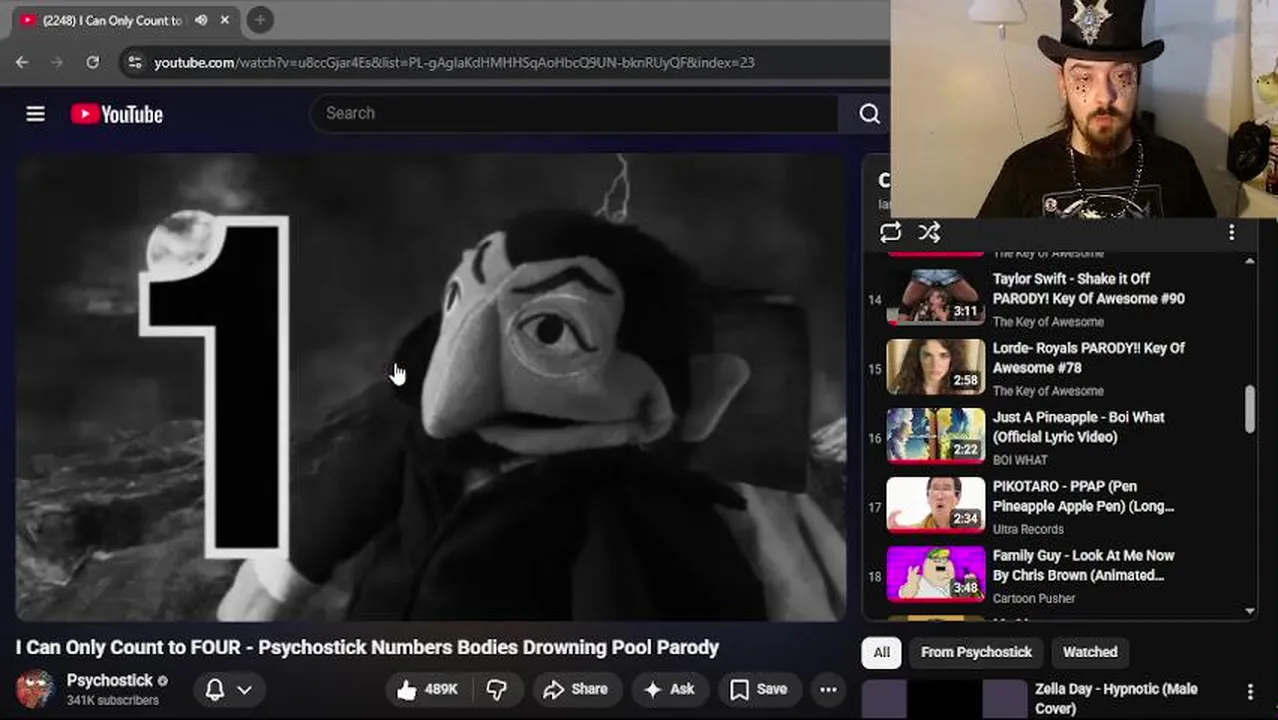Click the notification bell icon
Image resolution: width=1278 pixels, height=720 pixels.
pos(214,689)
